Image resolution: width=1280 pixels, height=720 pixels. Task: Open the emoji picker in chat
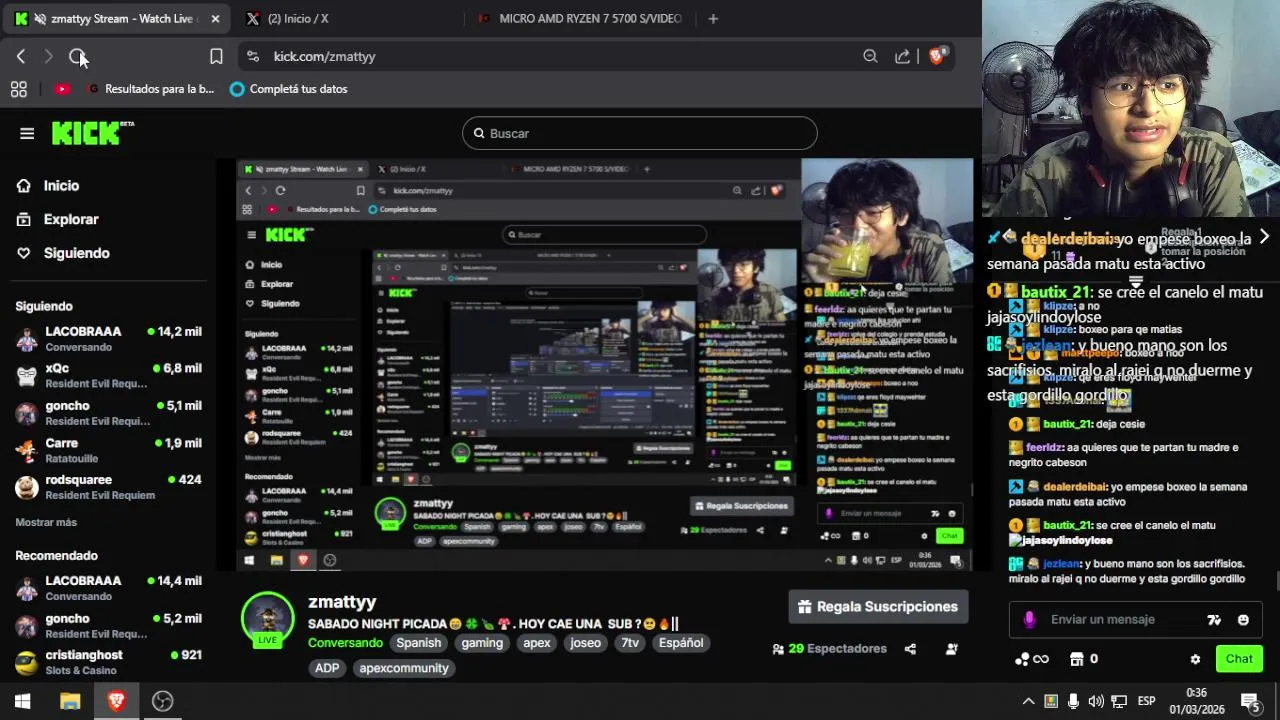tap(1243, 620)
